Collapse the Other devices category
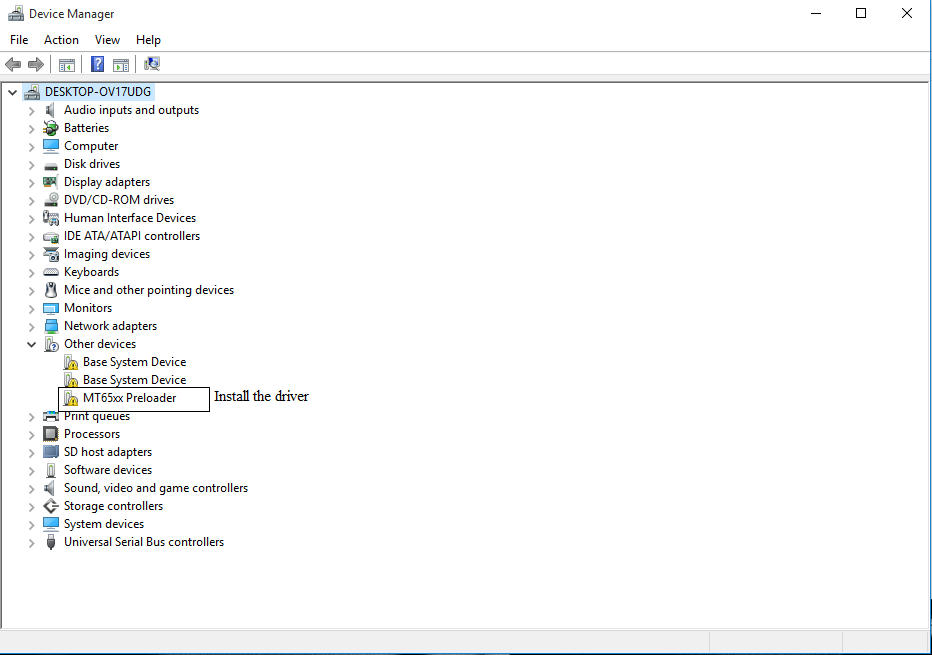Viewport: 932px width, 655px height. (x=32, y=344)
